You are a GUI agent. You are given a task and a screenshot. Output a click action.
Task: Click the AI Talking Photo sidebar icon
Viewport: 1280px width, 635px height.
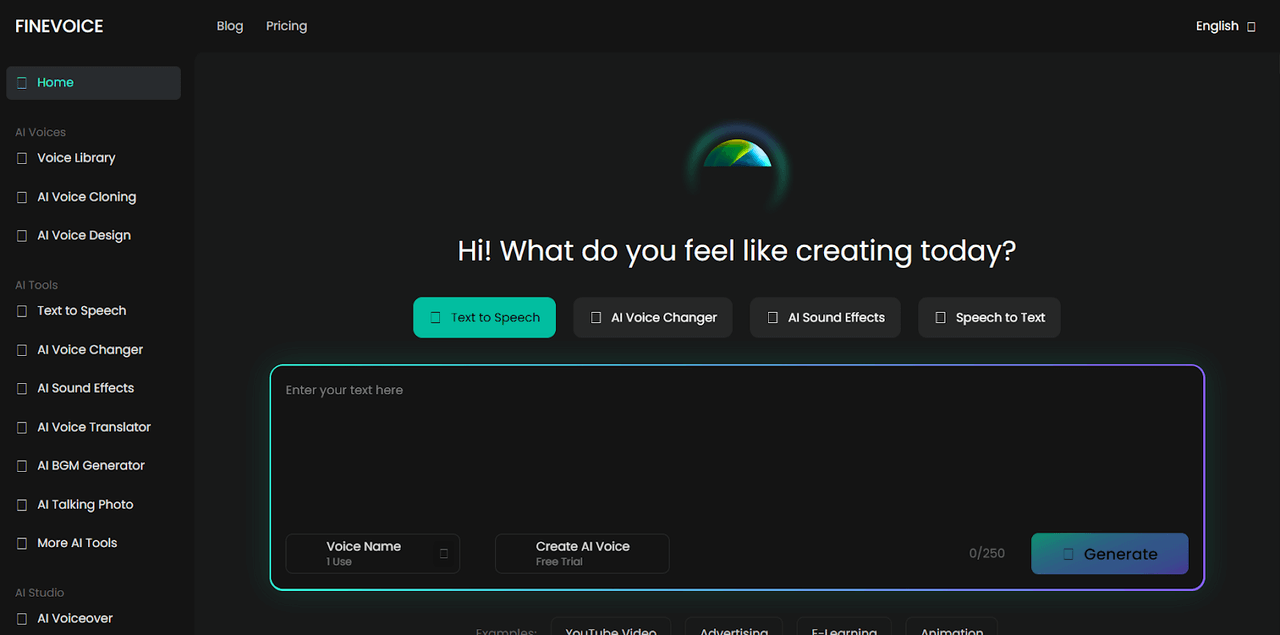click(x=22, y=505)
